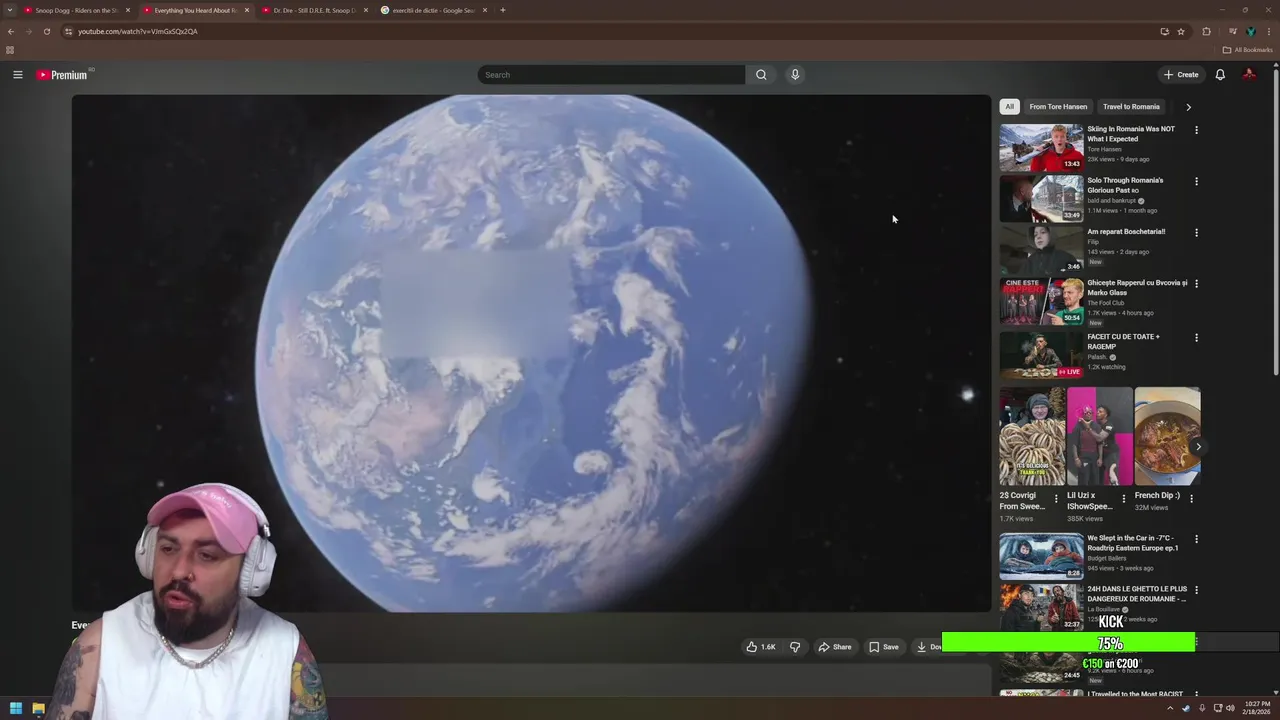Viewport: 1280px width, 720px height.
Task: Show more filter chips with right chevron
Action: pos(1188,107)
